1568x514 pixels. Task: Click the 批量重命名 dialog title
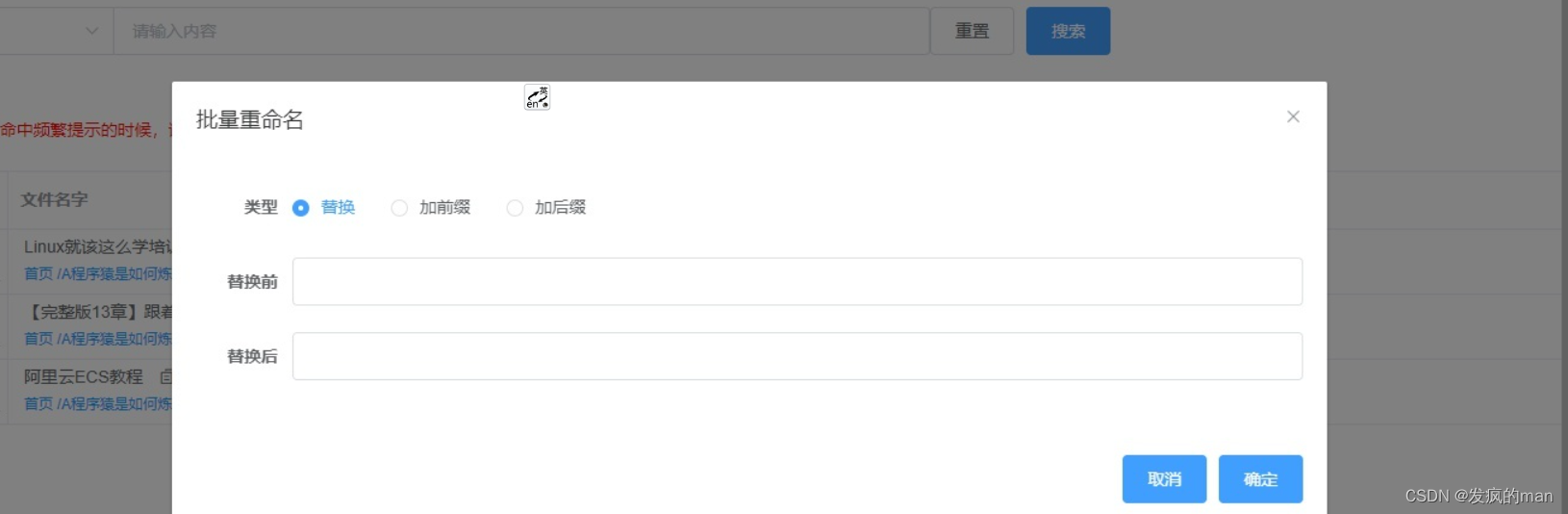click(x=250, y=119)
